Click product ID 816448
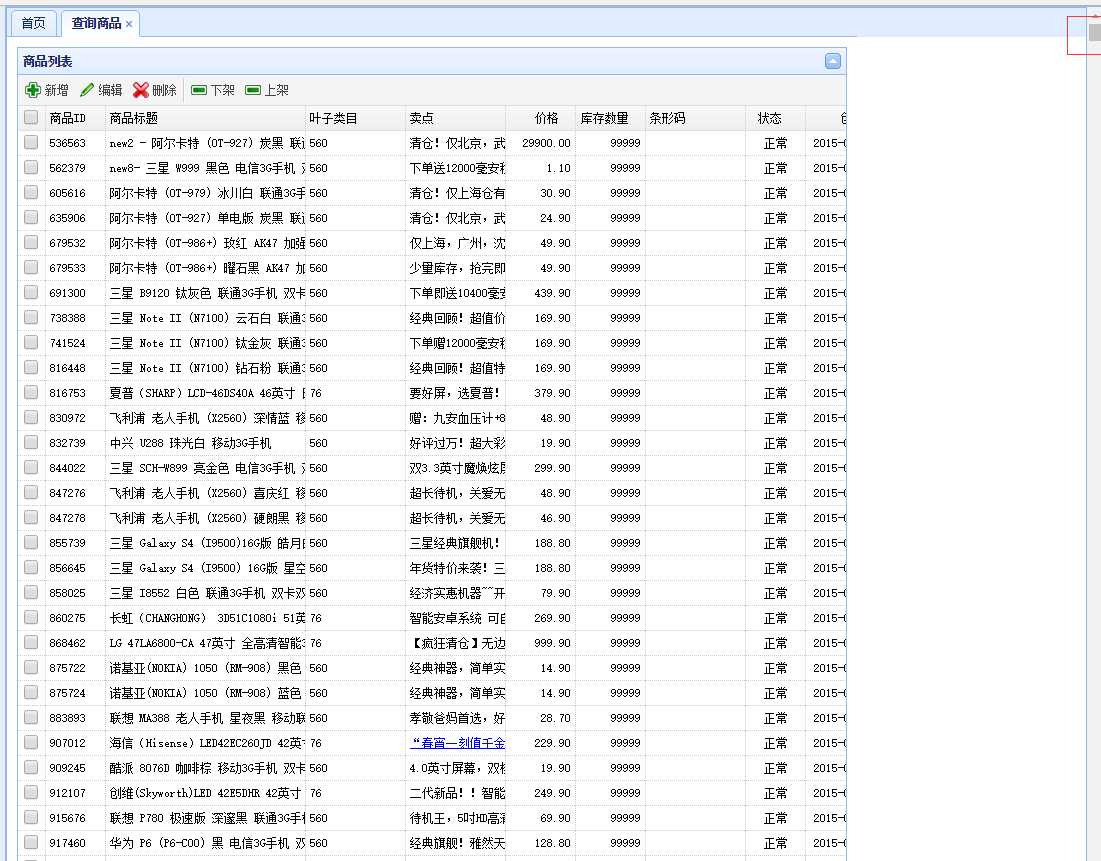This screenshot has width=1101, height=861. click(67, 368)
